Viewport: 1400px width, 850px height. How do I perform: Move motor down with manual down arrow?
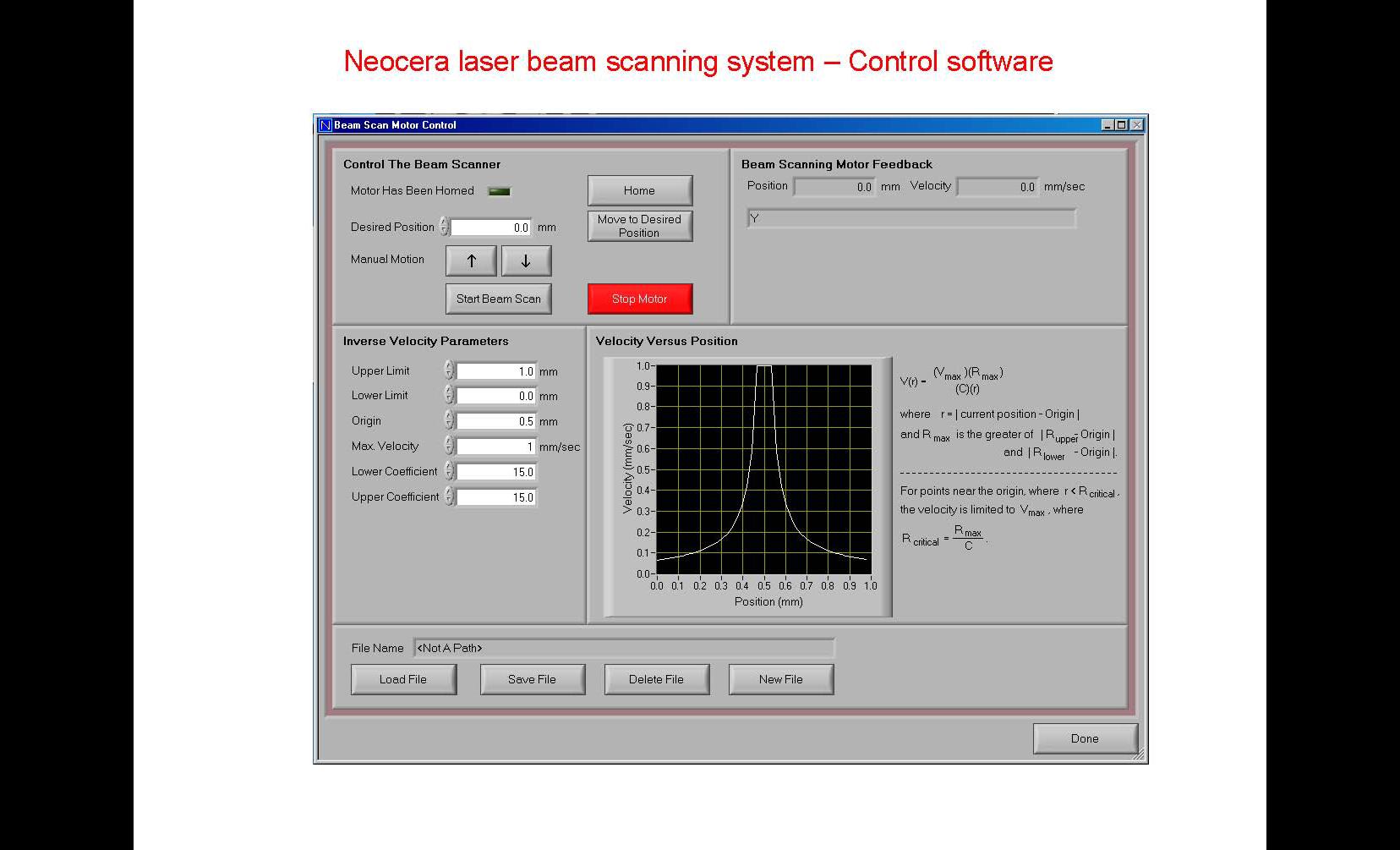pos(526,260)
